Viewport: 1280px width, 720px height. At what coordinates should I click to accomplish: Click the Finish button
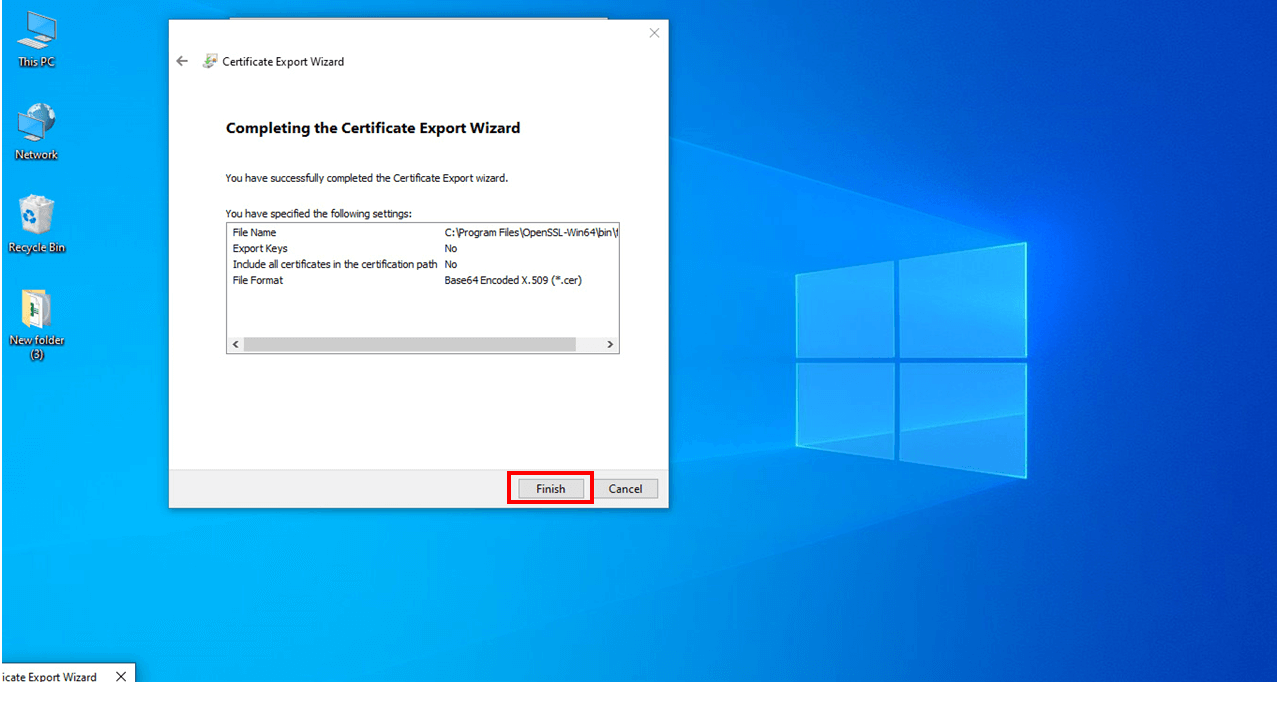coord(550,489)
